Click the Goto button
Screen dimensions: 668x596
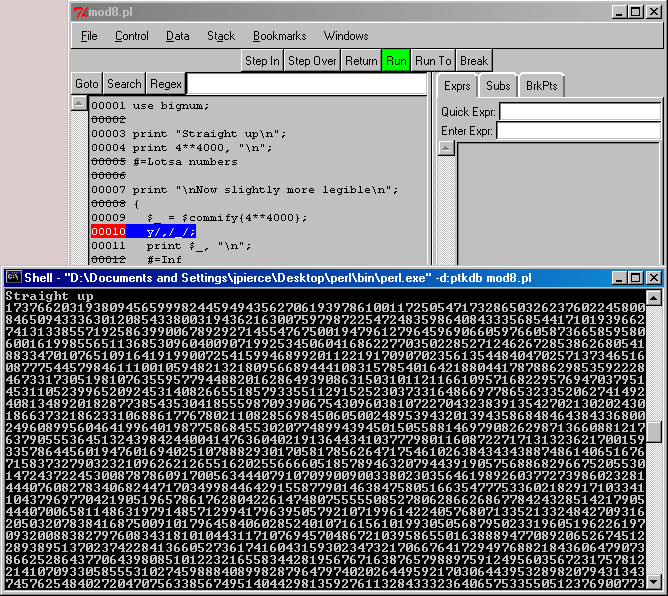(x=87, y=84)
